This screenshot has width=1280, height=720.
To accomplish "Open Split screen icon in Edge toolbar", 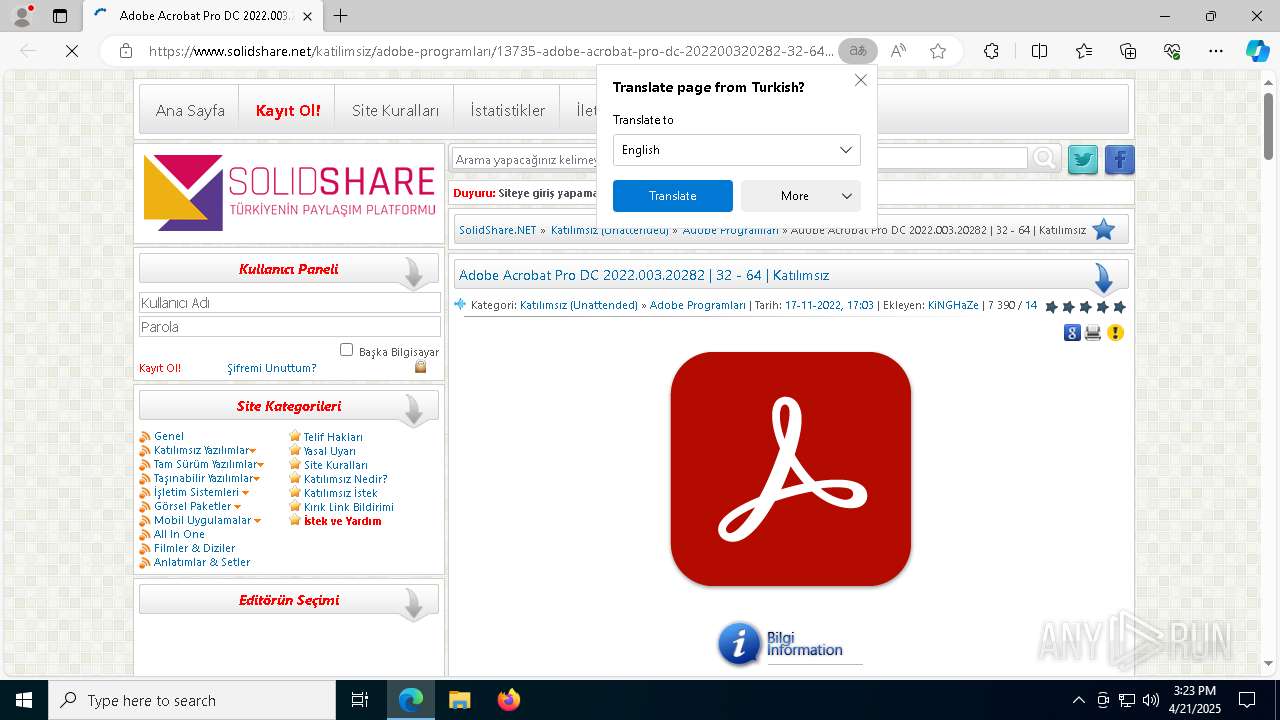I will (1039, 51).
